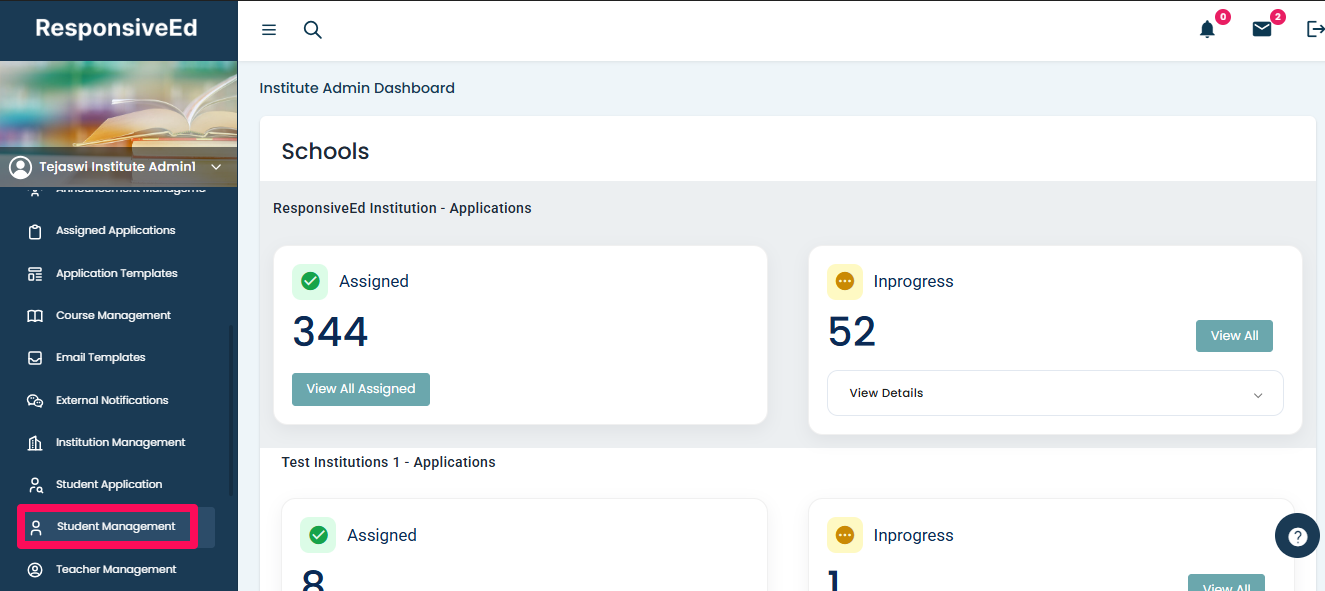Expand the View Details dropdown
This screenshot has height=591, width=1325.
click(1055, 393)
